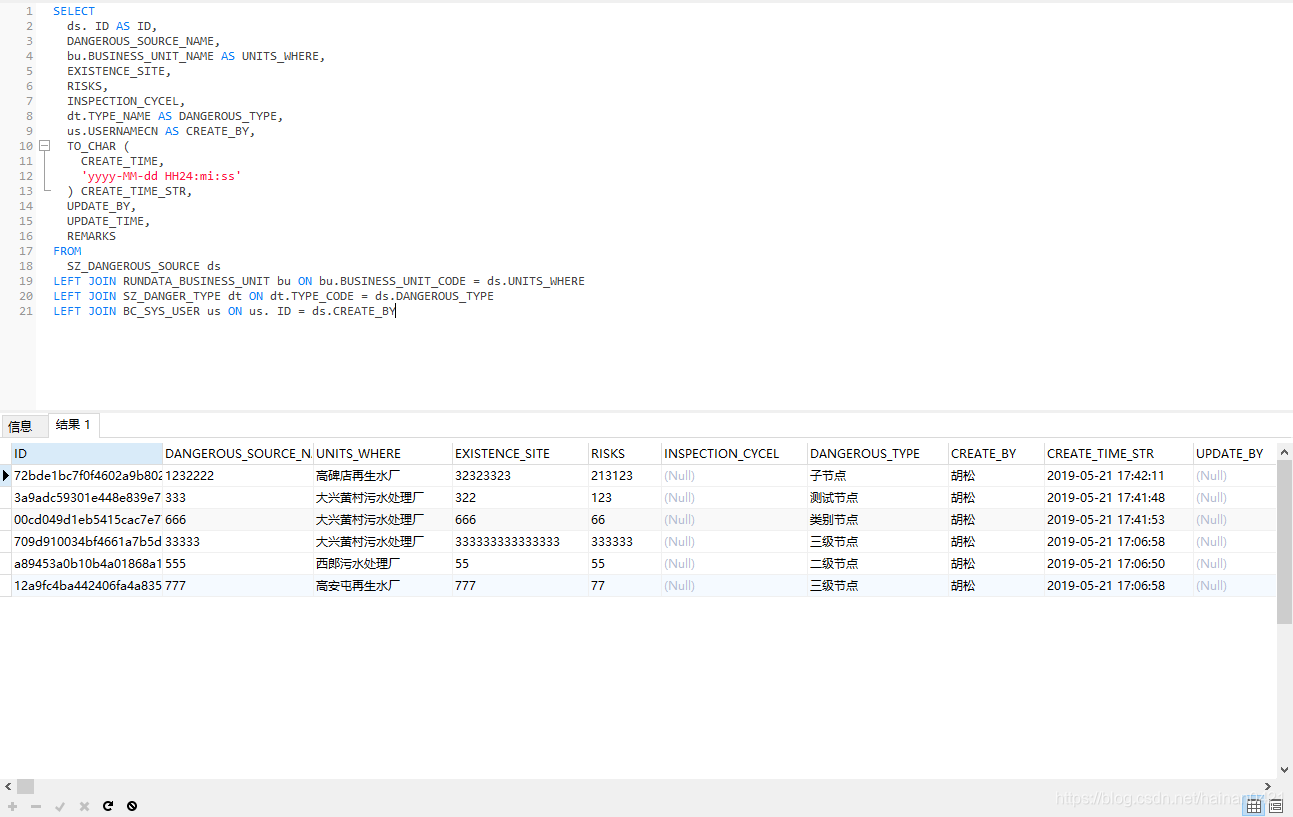Select the EXISTENCE_SITE column header
This screenshot has height=817, width=1293.
(520, 453)
